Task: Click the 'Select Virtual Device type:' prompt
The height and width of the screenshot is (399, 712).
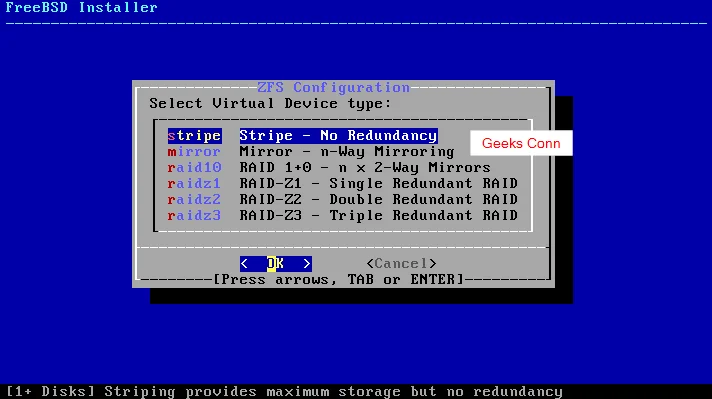Action: click(270, 104)
